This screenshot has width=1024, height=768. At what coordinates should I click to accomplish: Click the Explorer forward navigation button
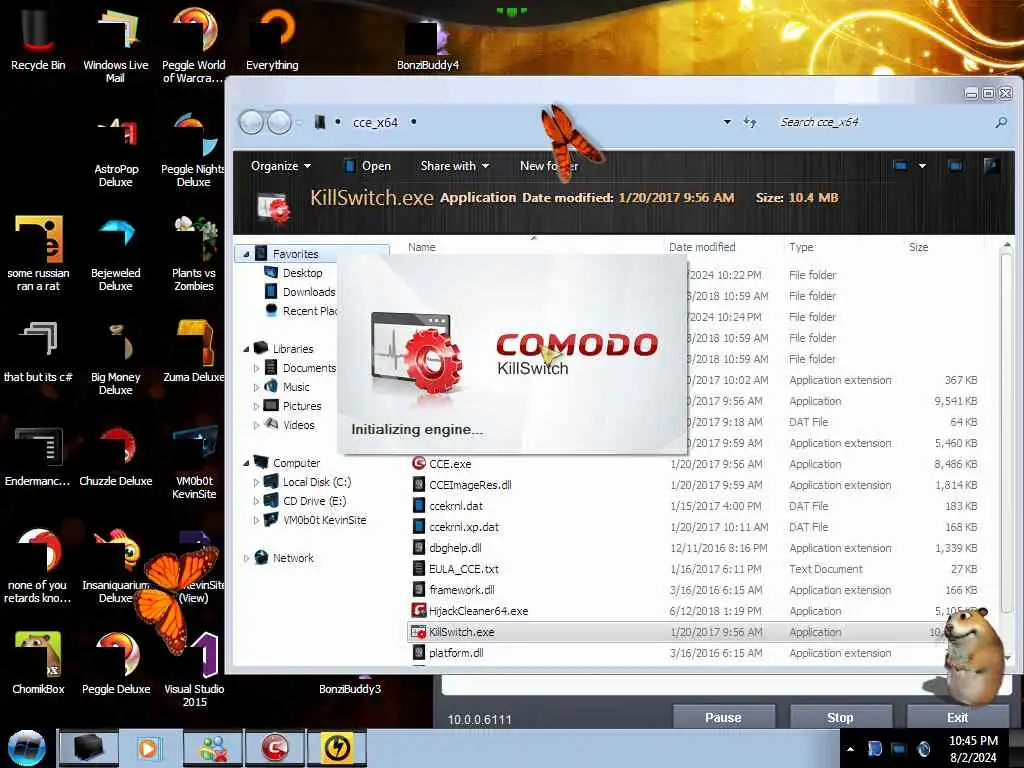click(280, 122)
